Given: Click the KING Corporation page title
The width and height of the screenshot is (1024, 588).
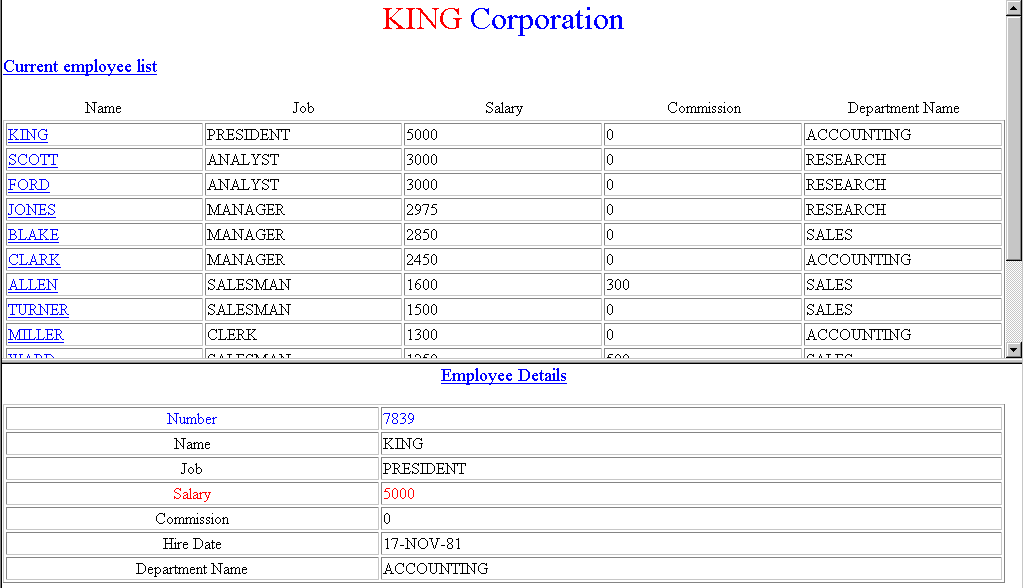Looking at the screenshot, I should [503, 19].
